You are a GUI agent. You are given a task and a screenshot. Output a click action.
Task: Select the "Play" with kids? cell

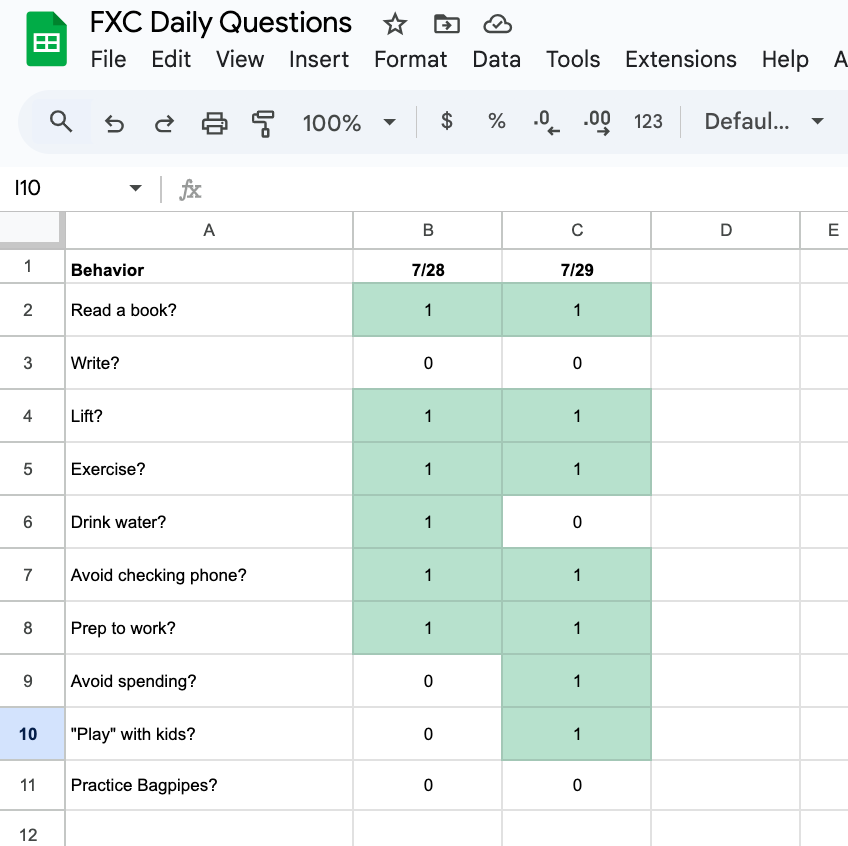[x=209, y=734]
